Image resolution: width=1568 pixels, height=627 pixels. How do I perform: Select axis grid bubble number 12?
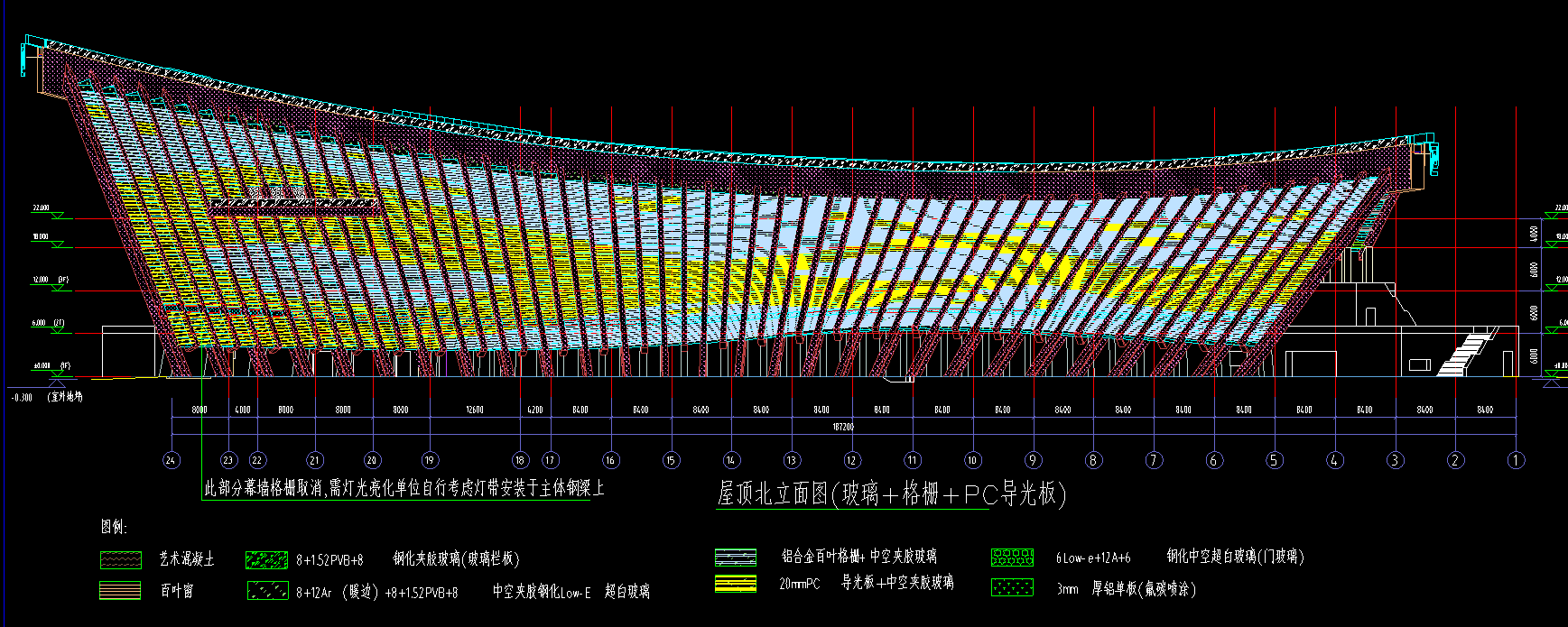coord(852,460)
